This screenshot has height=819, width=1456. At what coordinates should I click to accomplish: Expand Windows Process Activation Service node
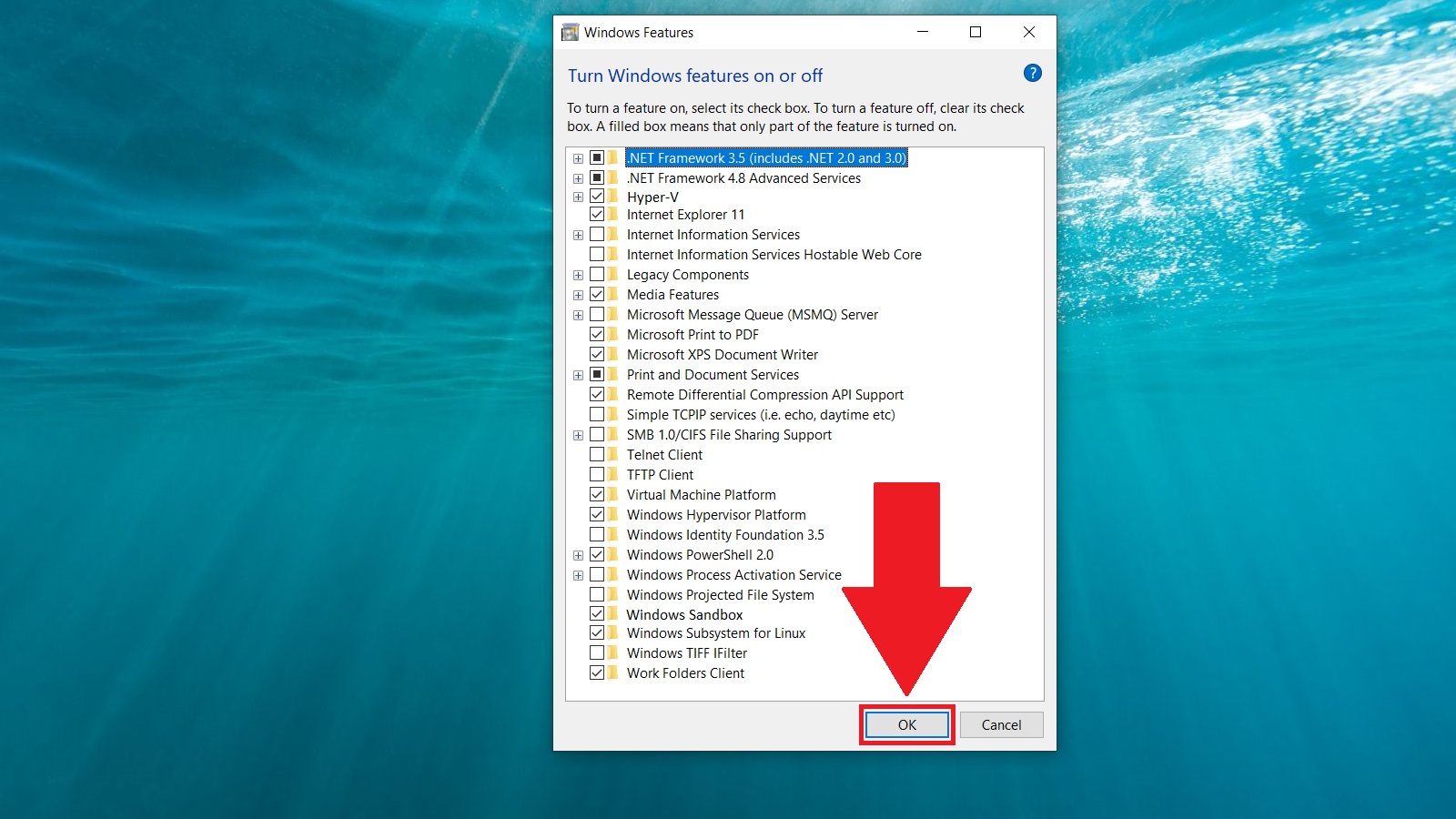pos(578,575)
